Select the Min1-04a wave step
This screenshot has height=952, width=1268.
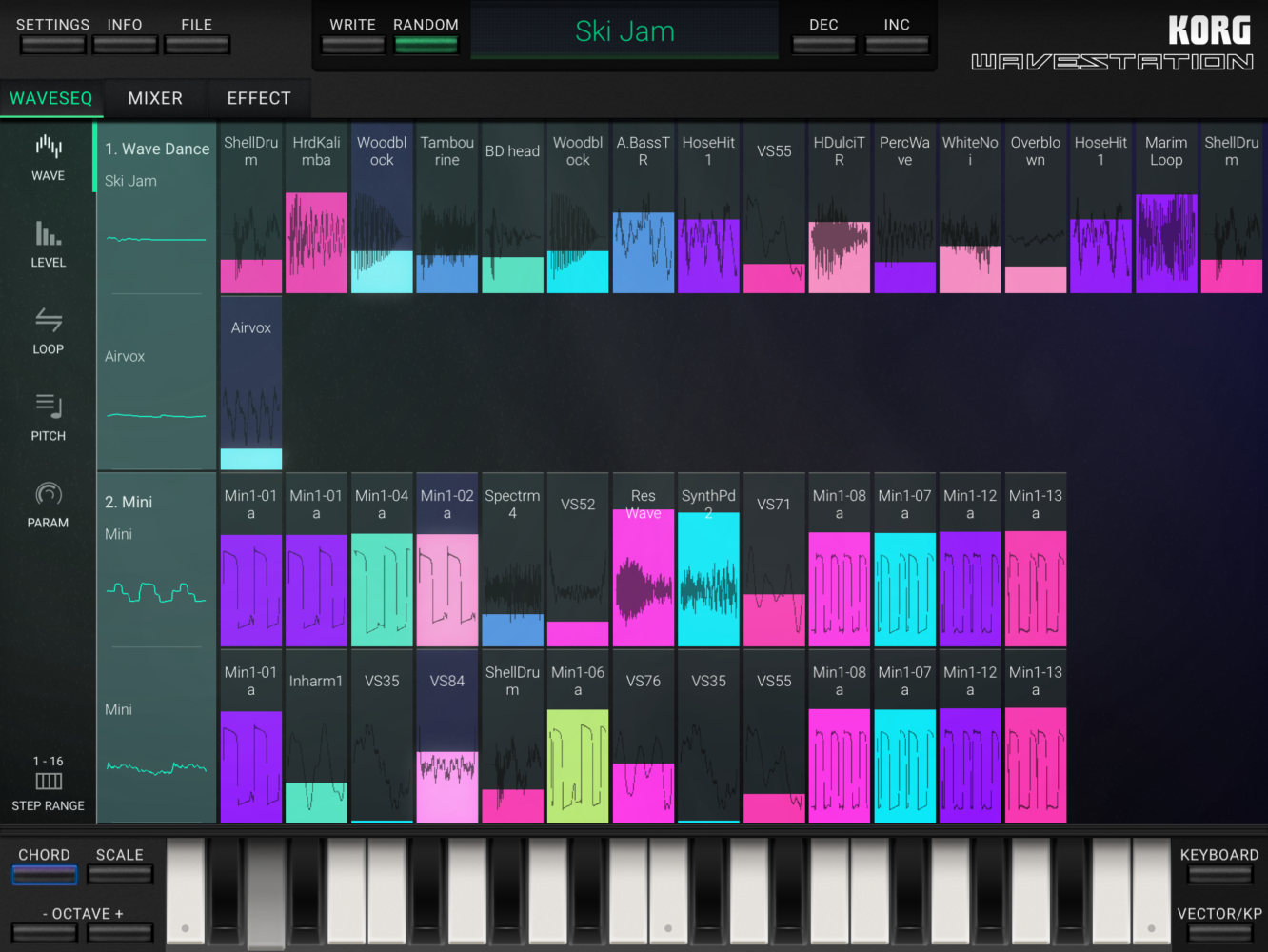(382, 560)
